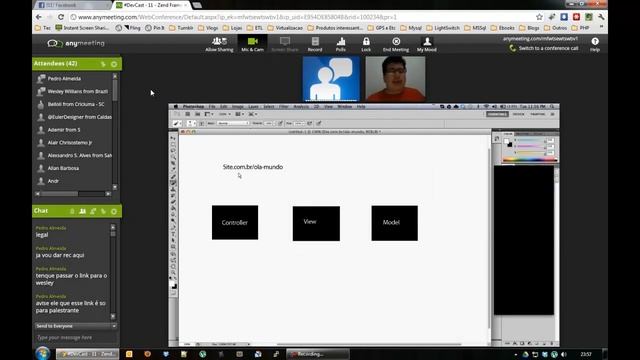Click Photoshop Essentials workspace button
Screen dimensions: 640x360
[497, 114]
